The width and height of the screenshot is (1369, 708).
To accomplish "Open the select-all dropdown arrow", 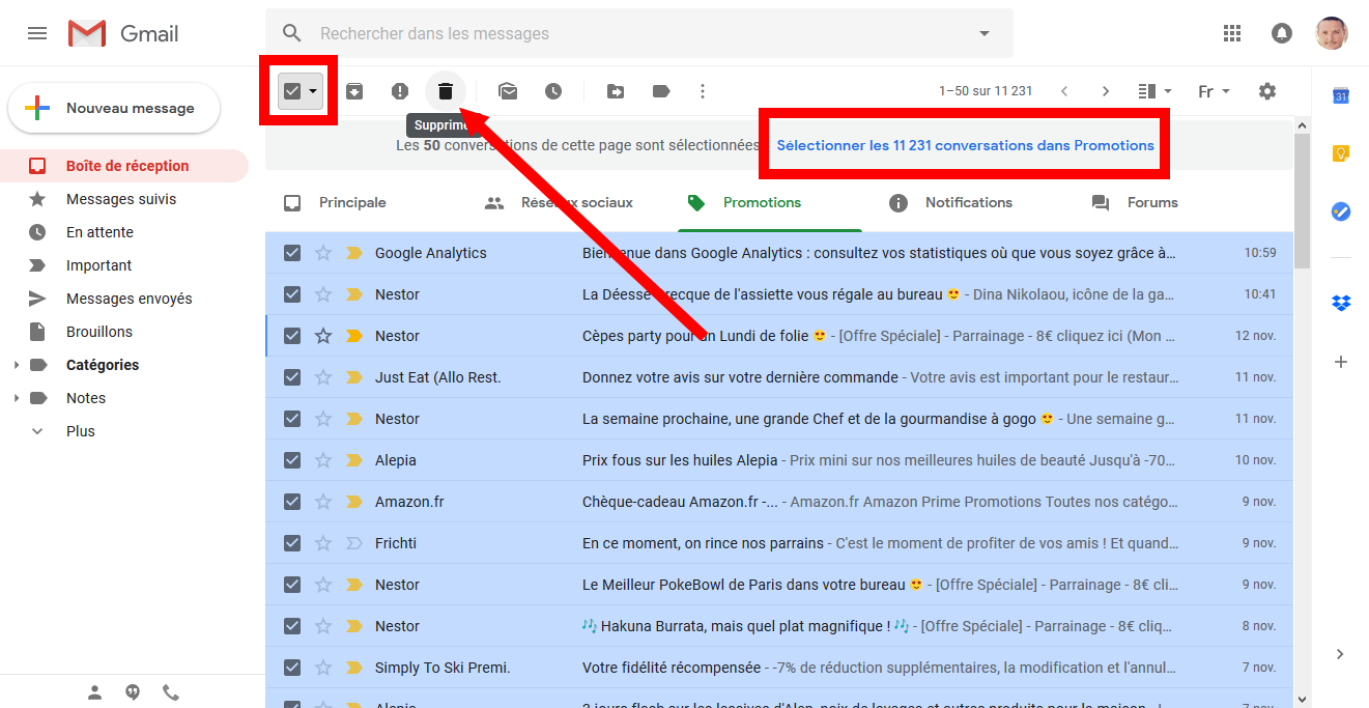I will point(313,91).
